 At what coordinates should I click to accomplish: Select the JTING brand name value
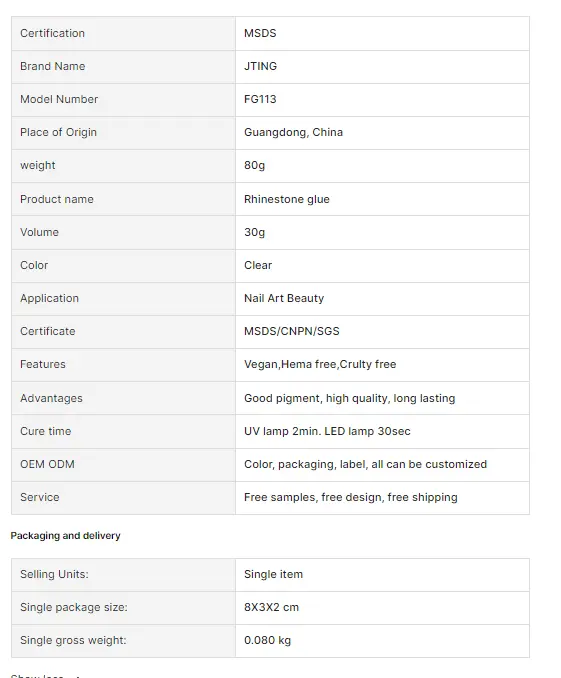(x=260, y=66)
